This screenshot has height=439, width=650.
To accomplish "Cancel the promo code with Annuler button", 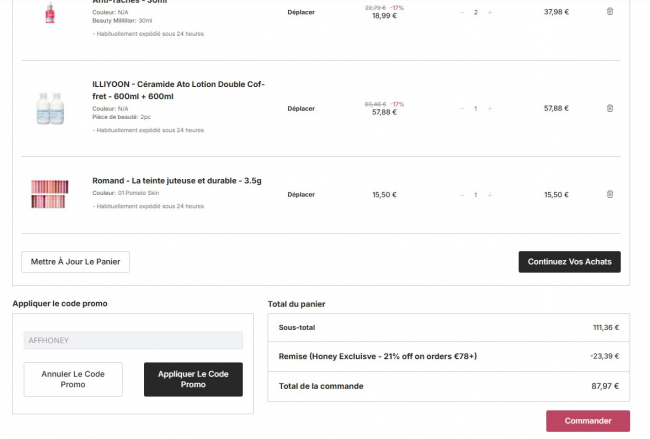I will coord(73,379).
